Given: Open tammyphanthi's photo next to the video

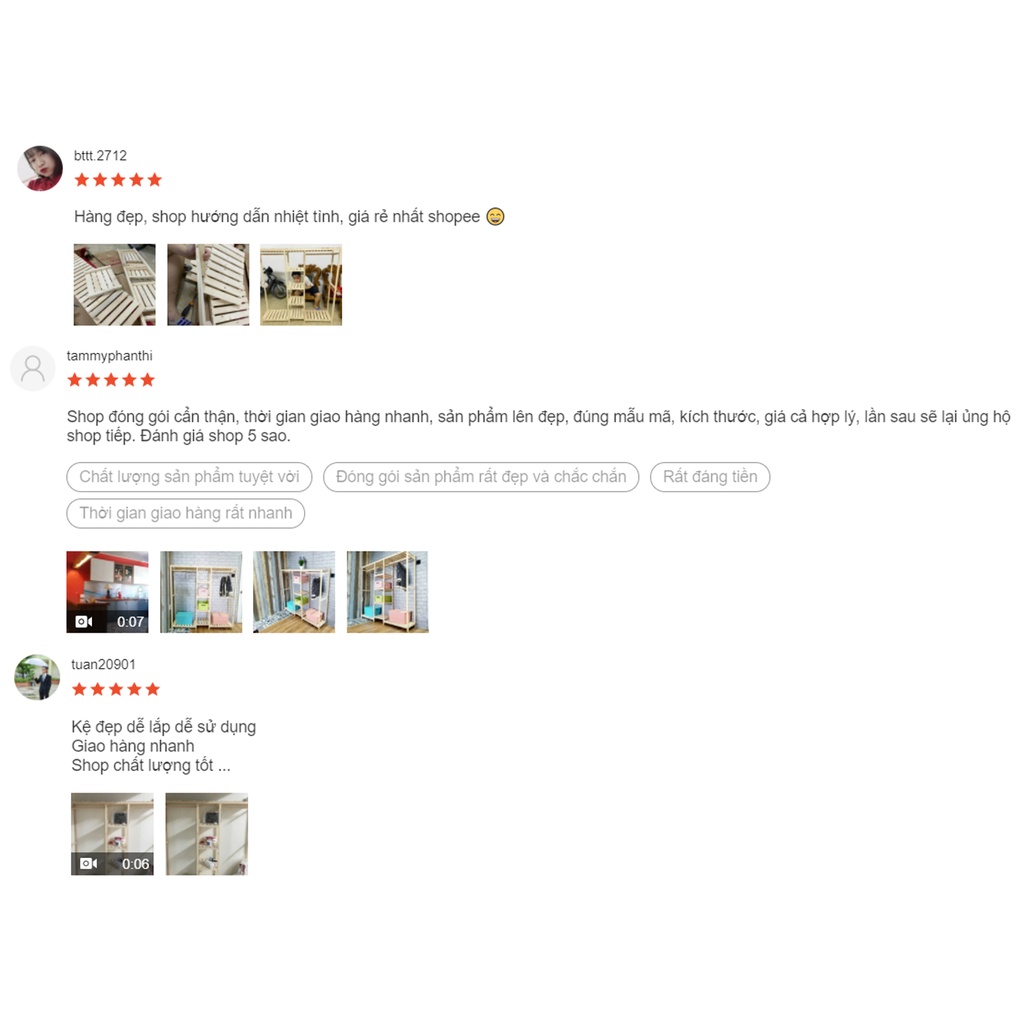Looking at the screenshot, I should coord(201,592).
